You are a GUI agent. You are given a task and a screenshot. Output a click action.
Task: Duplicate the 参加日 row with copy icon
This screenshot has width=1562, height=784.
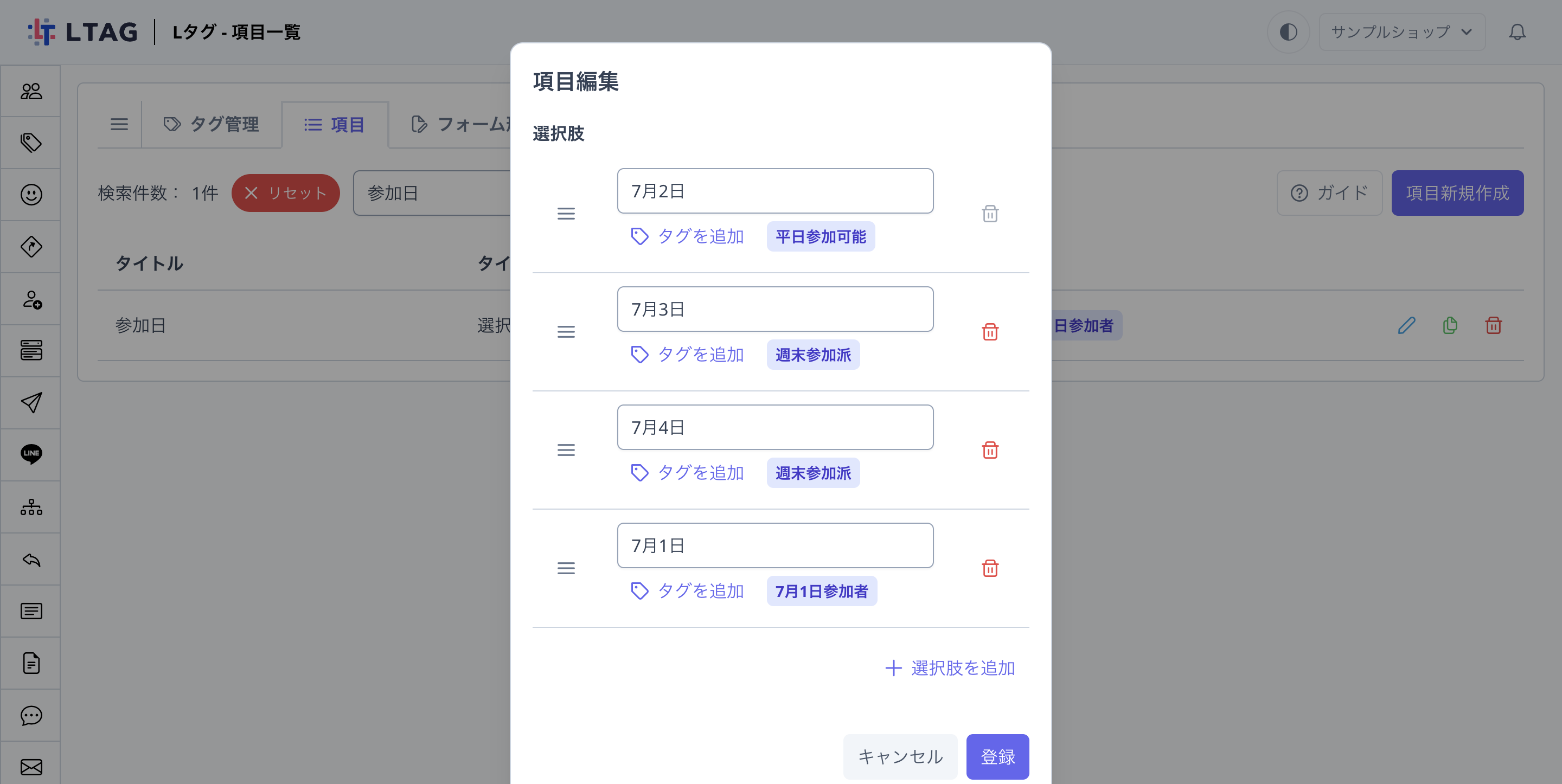[1450, 326]
